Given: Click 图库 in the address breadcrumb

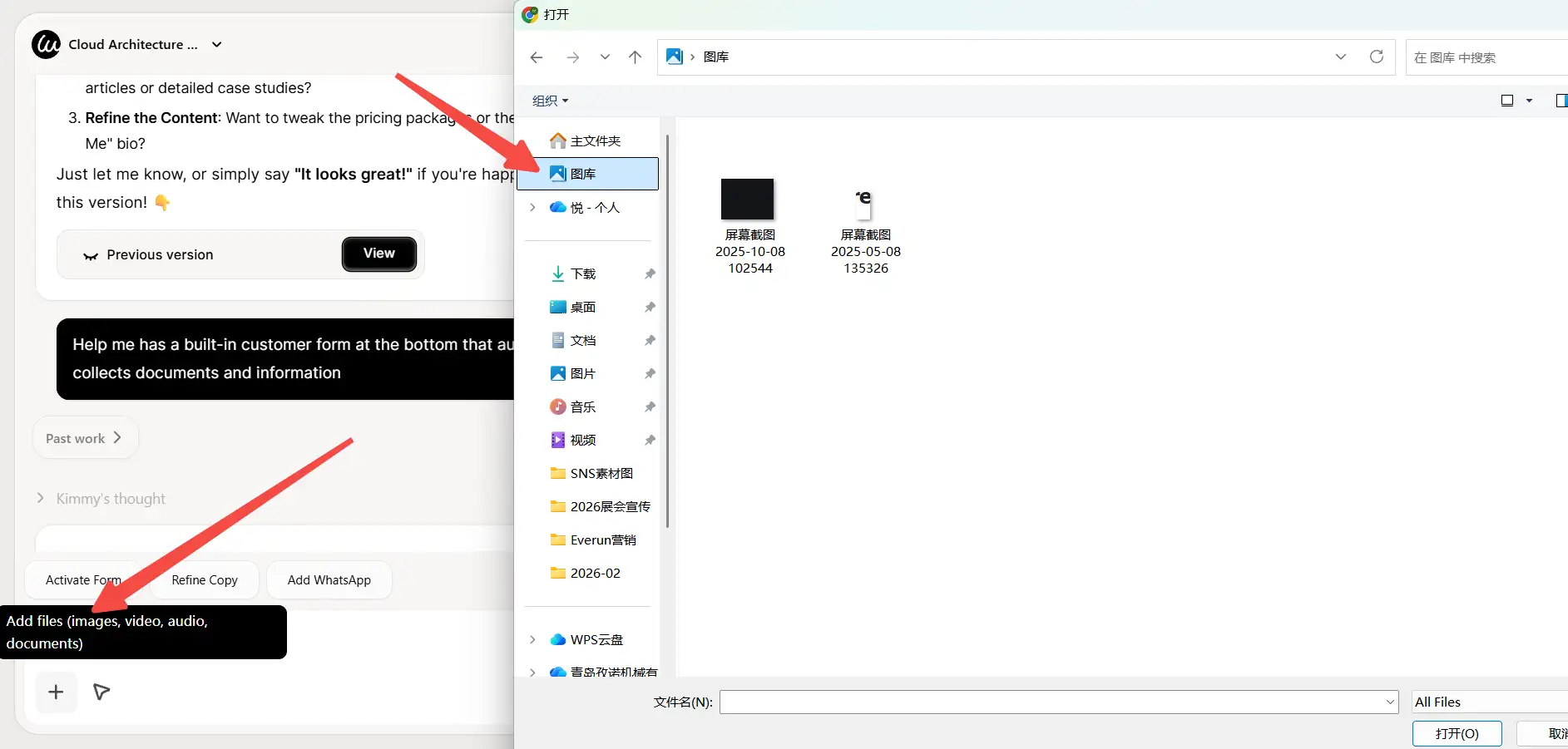Looking at the screenshot, I should [717, 57].
